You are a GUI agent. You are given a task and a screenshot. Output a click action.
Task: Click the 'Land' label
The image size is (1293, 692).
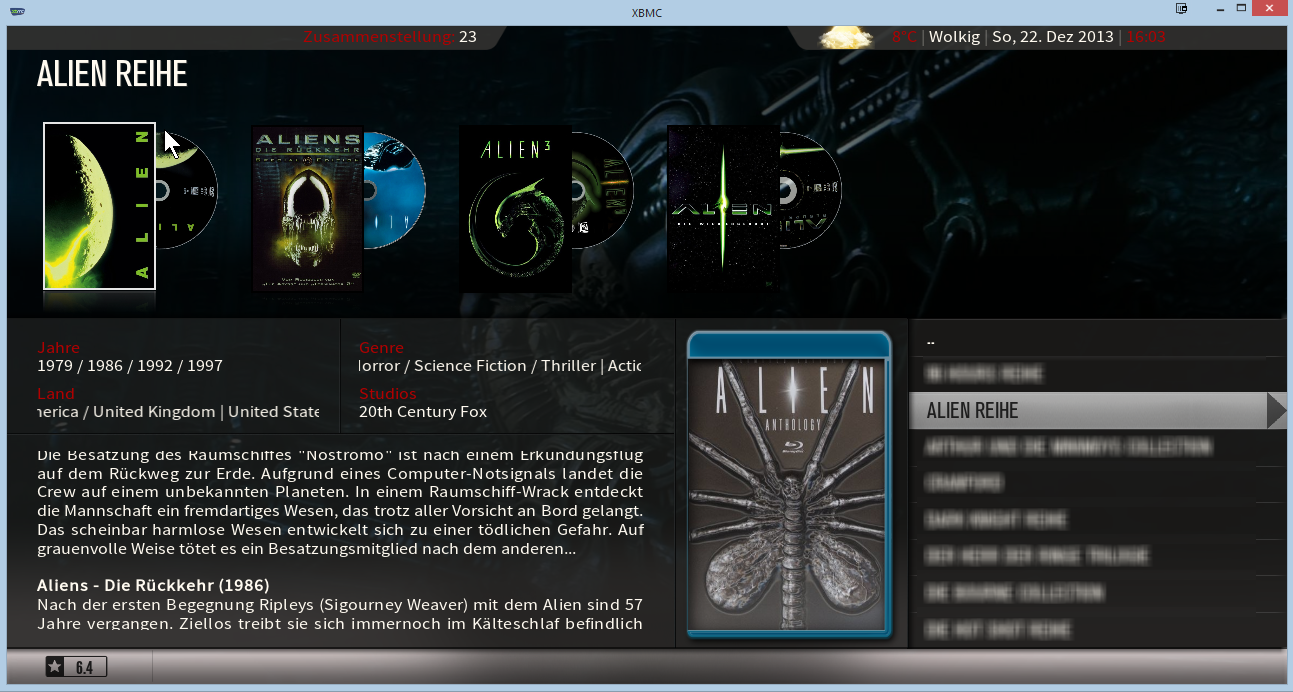pyautogui.click(x=56, y=394)
